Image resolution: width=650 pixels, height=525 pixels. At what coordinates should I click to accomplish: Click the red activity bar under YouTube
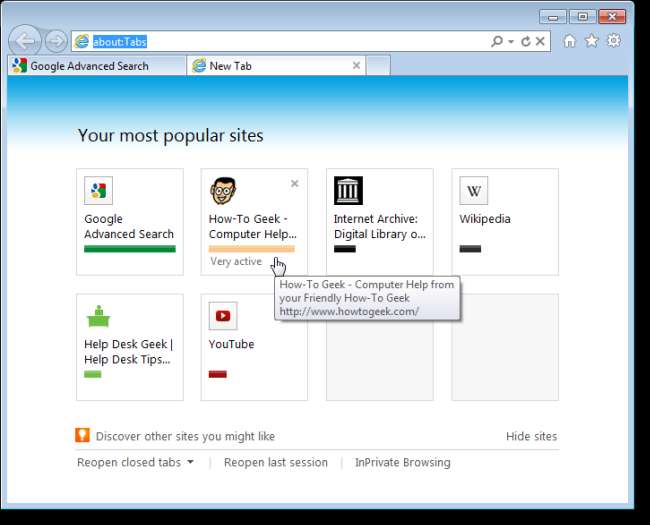point(218,374)
